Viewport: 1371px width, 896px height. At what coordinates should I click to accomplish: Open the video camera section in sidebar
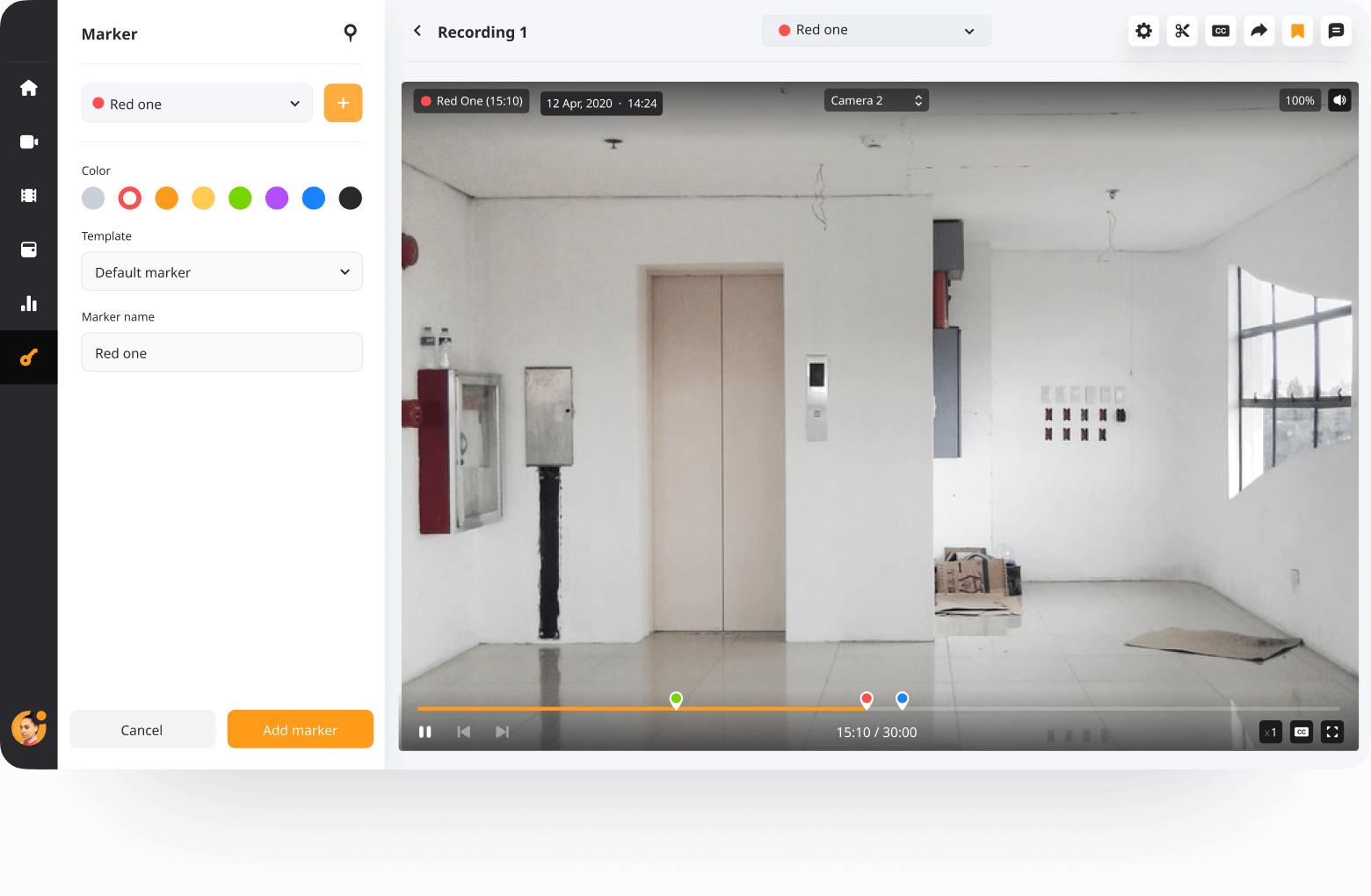tap(29, 141)
